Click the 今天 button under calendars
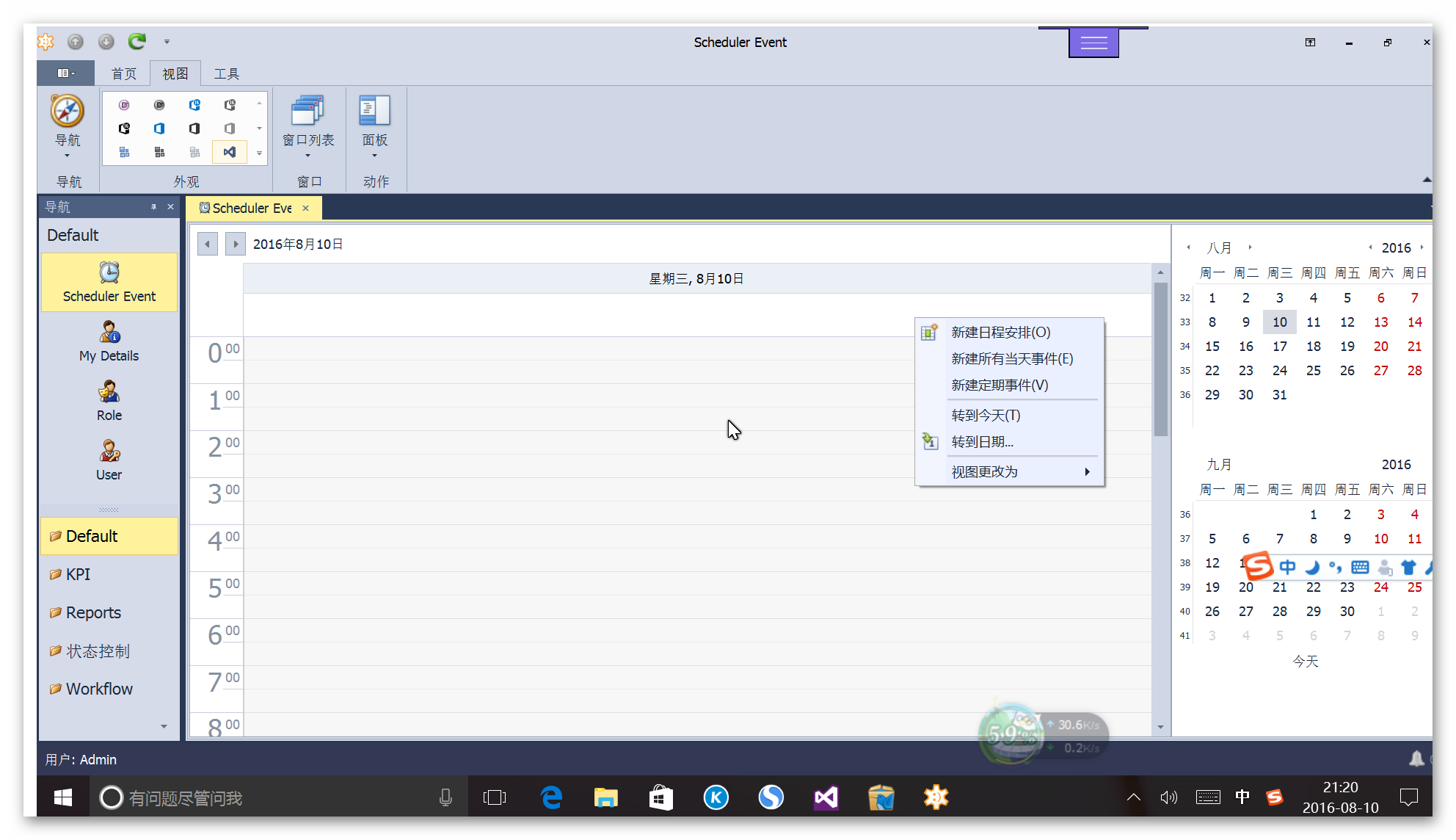 [1305, 662]
